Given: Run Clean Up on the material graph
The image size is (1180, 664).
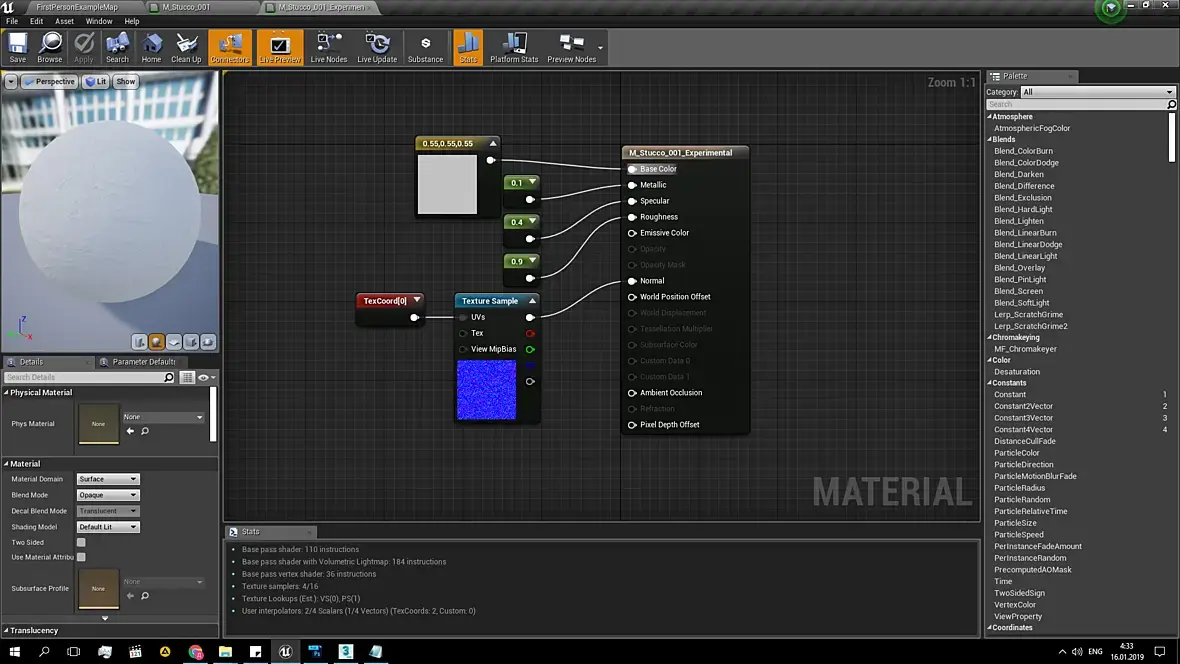Looking at the screenshot, I should [186, 47].
